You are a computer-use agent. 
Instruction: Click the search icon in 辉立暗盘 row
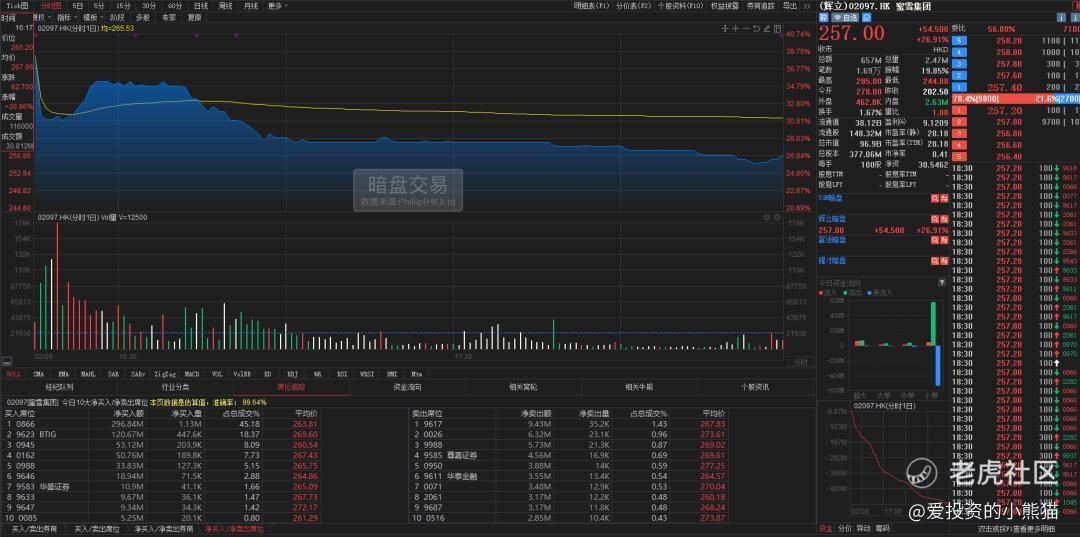[935, 218]
